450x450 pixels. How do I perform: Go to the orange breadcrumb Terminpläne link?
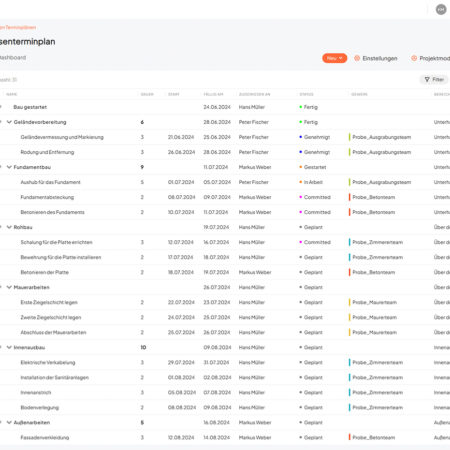[18, 27]
